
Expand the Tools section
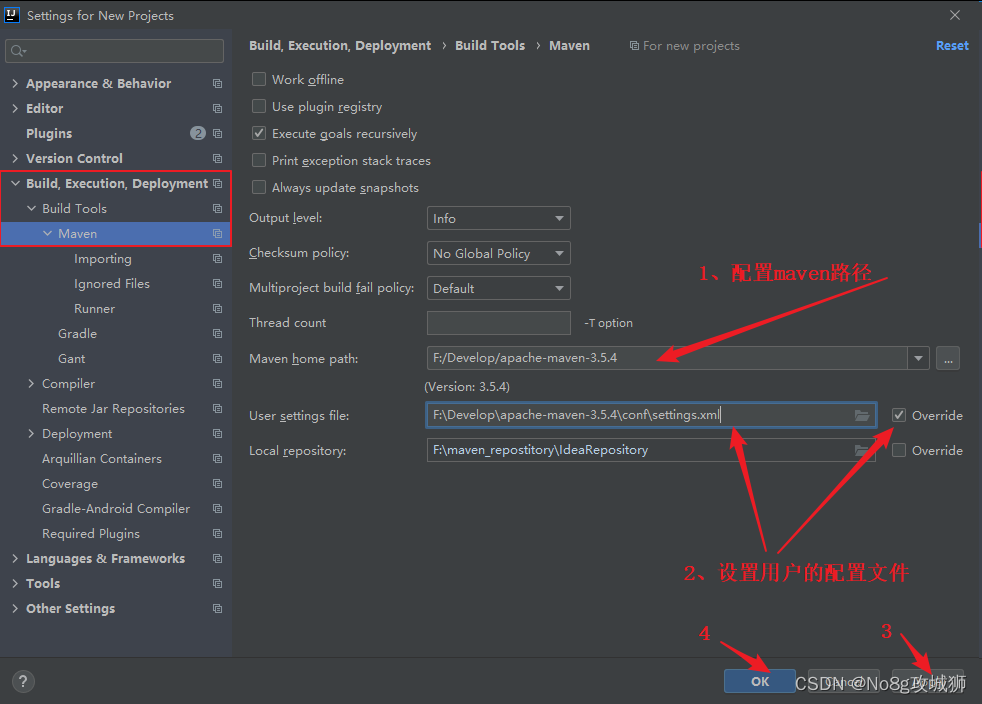[15, 584]
